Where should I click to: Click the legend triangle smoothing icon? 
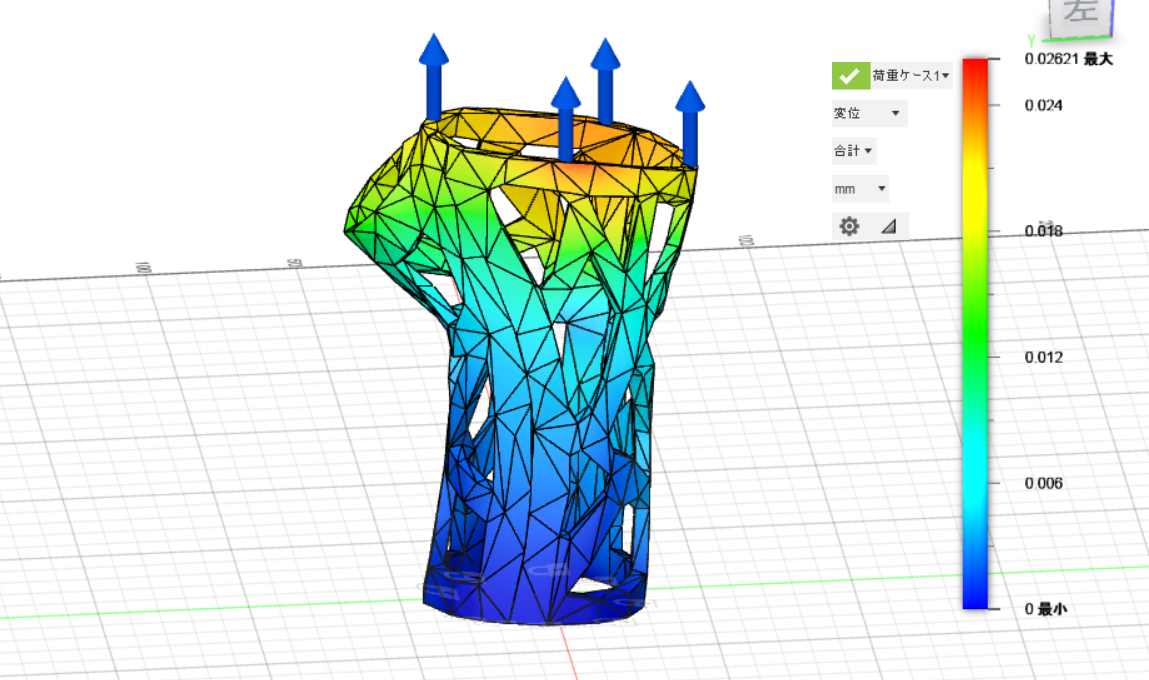click(x=889, y=226)
